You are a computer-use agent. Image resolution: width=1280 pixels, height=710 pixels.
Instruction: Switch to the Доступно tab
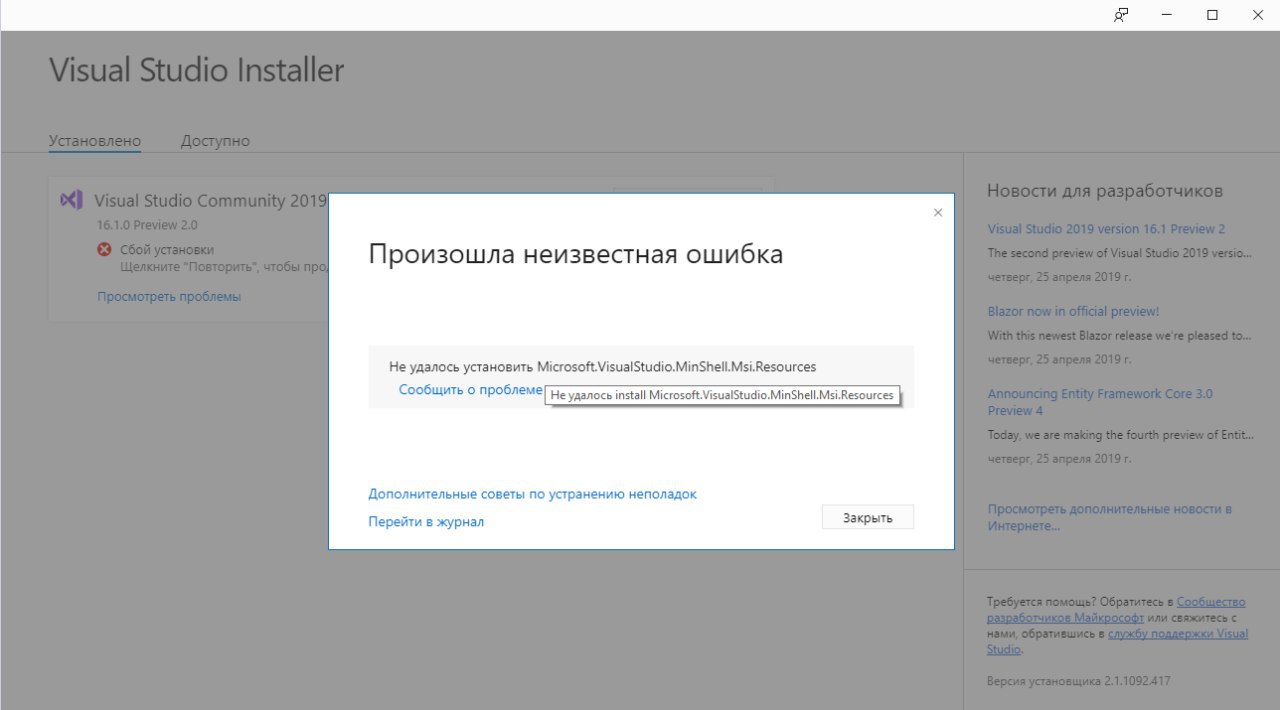point(215,141)
